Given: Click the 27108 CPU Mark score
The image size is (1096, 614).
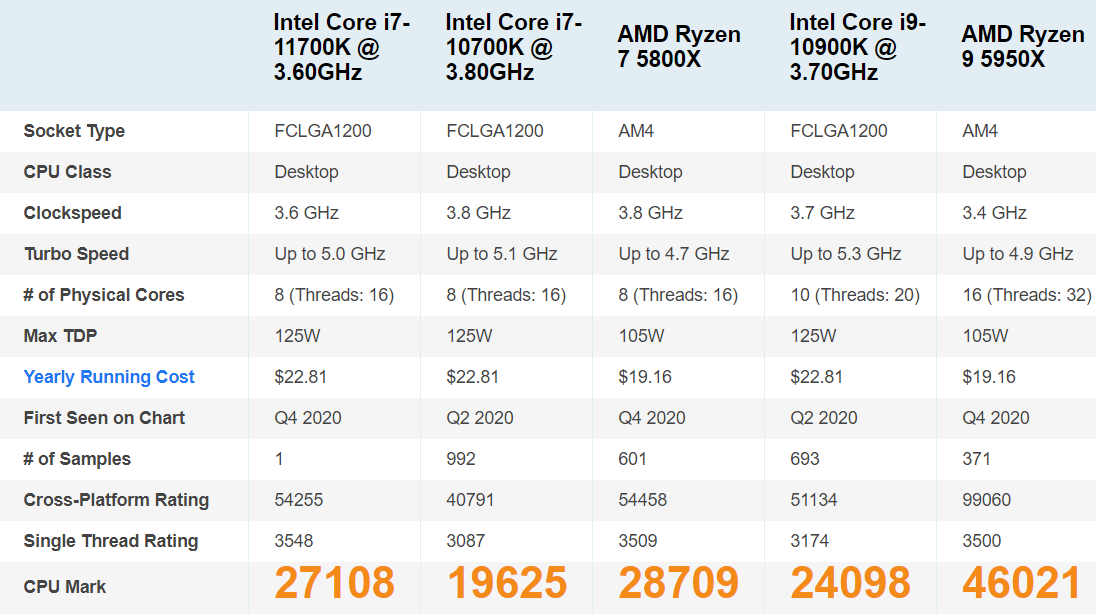Looking at the screenshot, I should (x=334, y=583).
